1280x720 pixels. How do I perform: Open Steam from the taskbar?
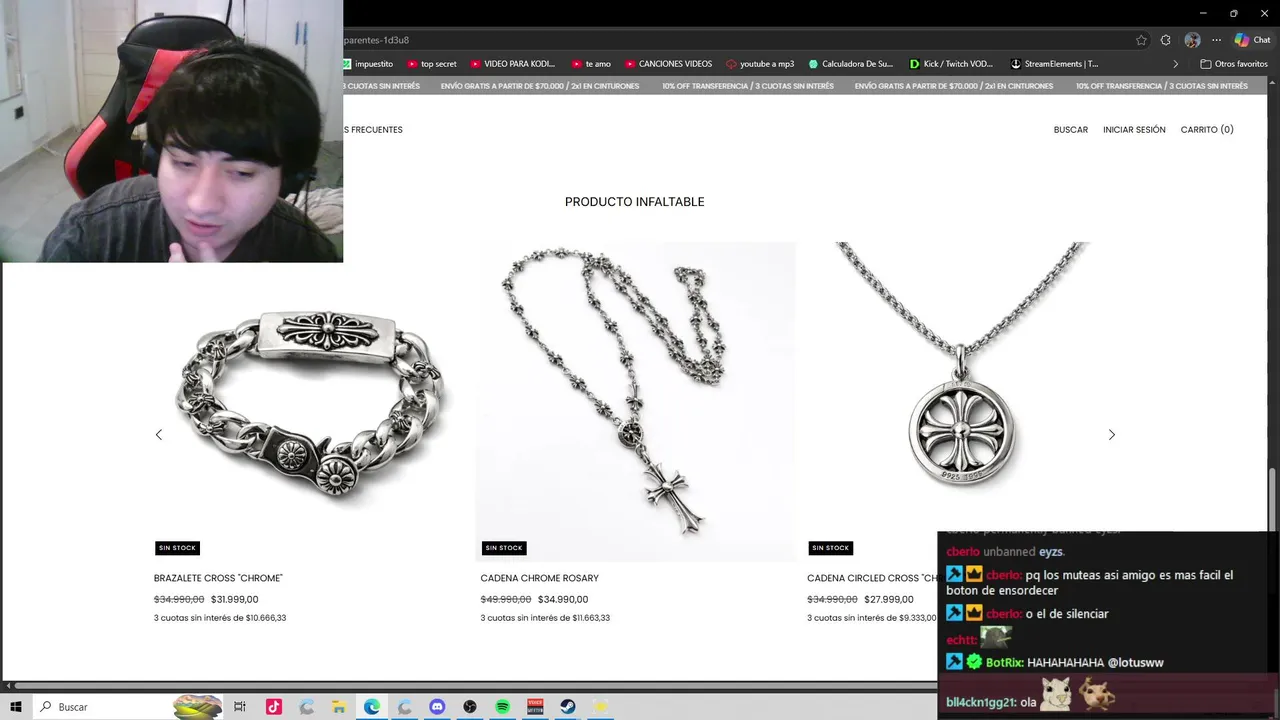[568, 707]
